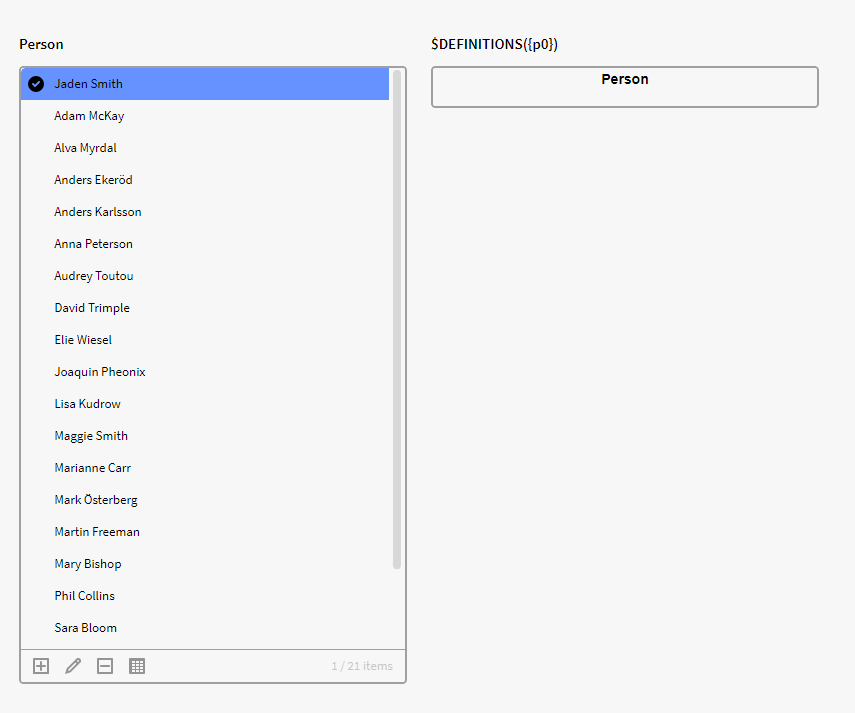
Task: Select Sara Bloom in the list
Action: coord(85,628)
